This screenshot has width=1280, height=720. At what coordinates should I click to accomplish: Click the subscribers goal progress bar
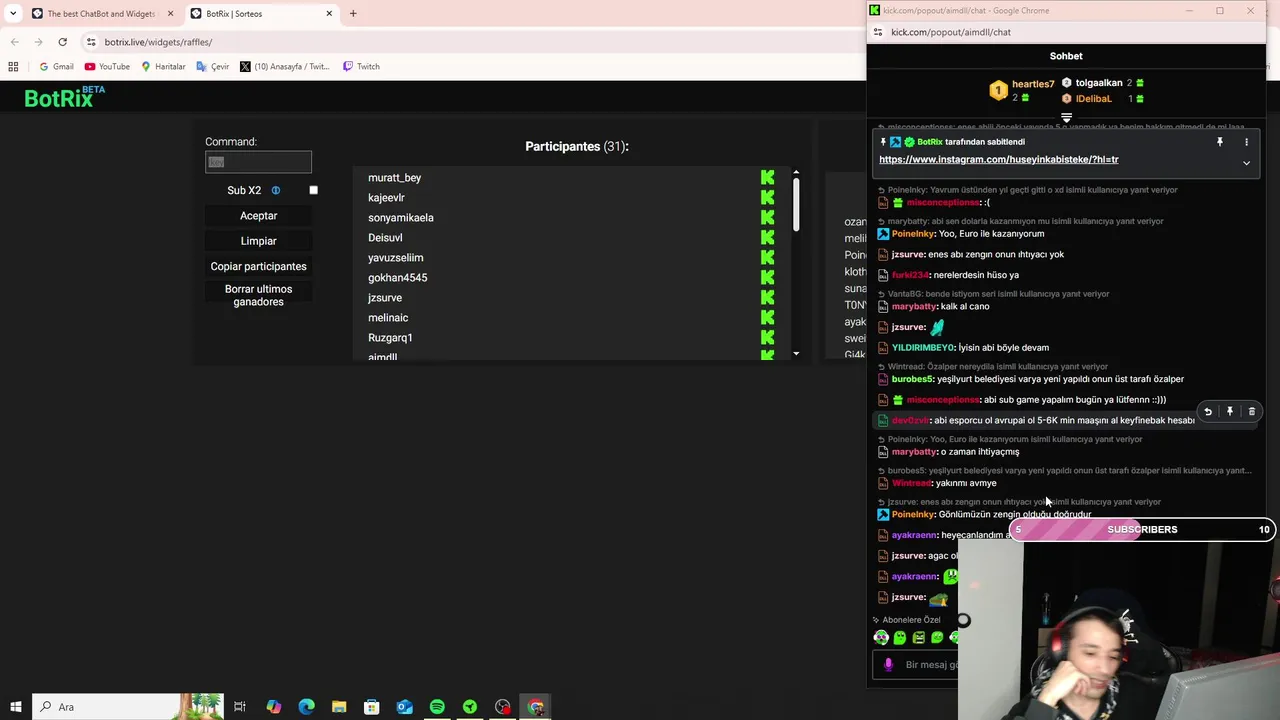[x=1142, y=530]
